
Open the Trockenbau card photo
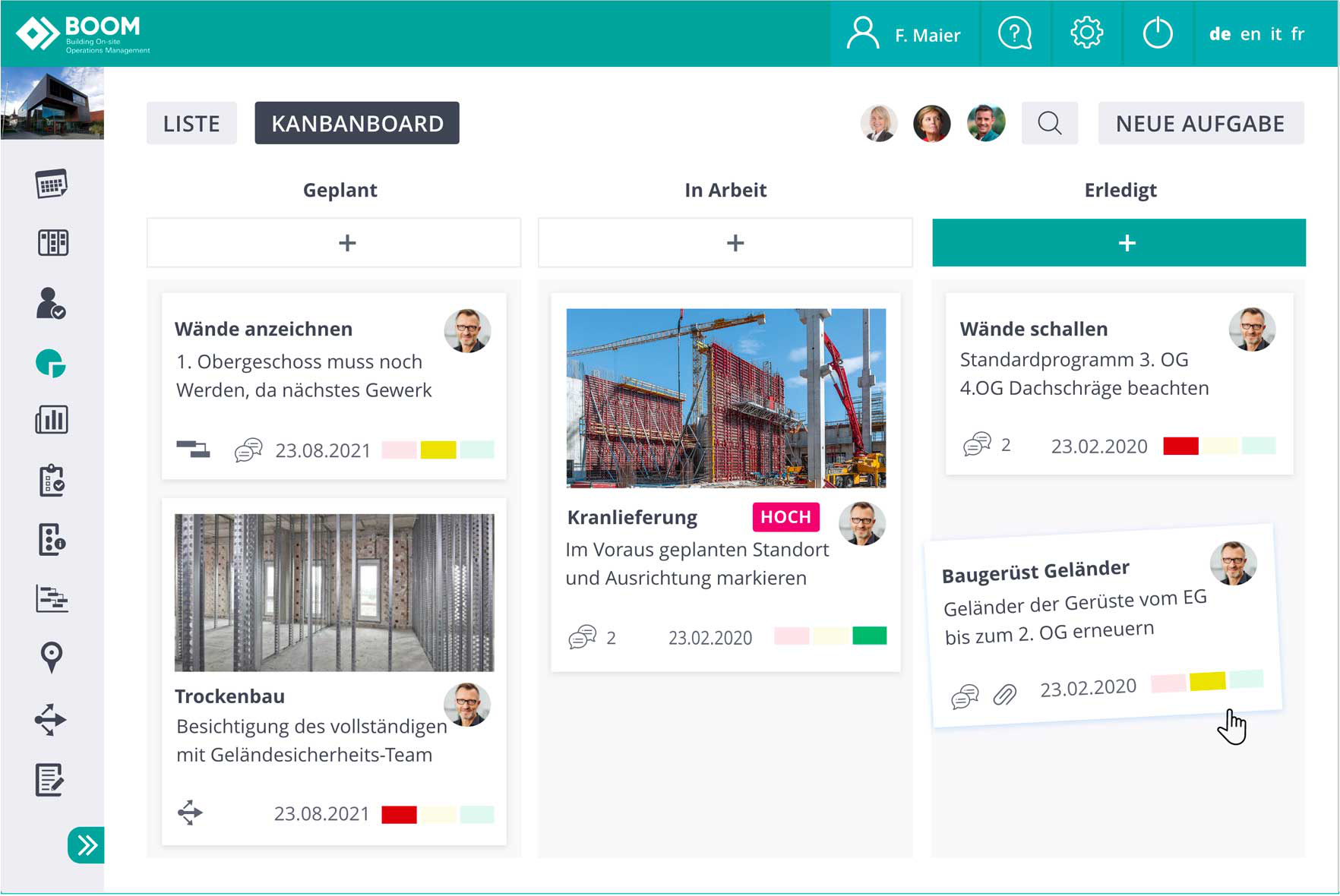tap(334, 592)
